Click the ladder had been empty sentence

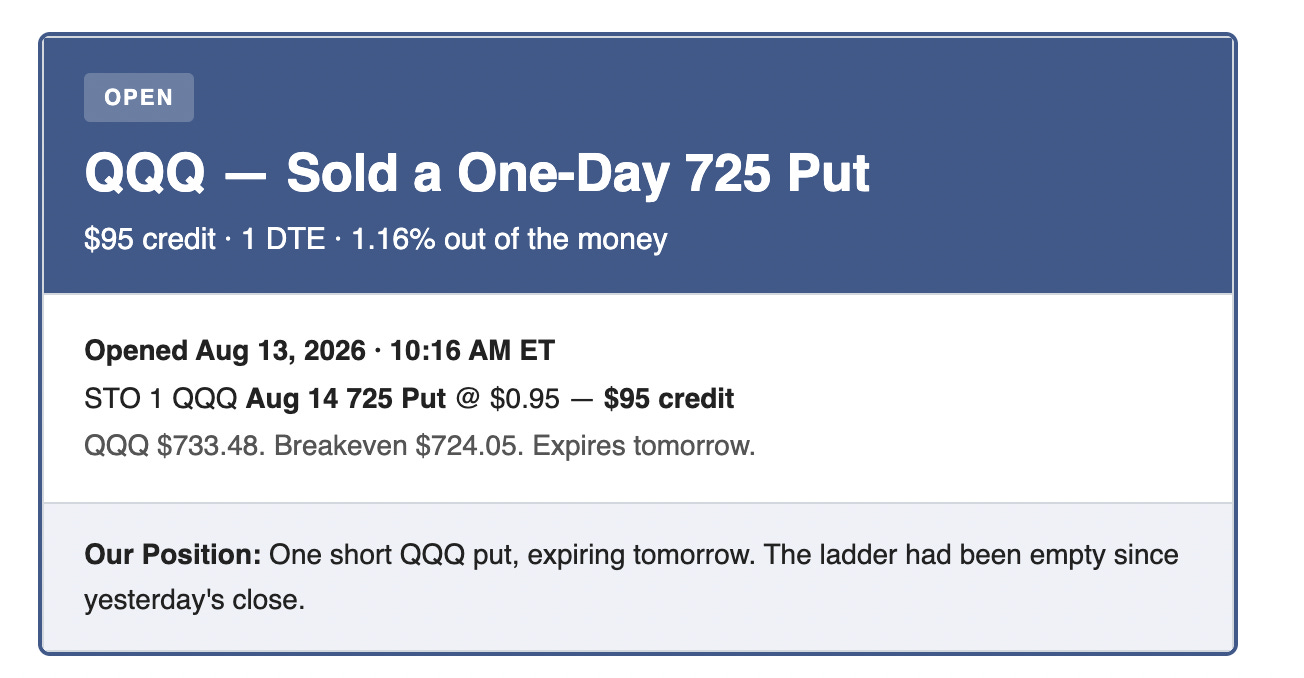coord(970,554)
